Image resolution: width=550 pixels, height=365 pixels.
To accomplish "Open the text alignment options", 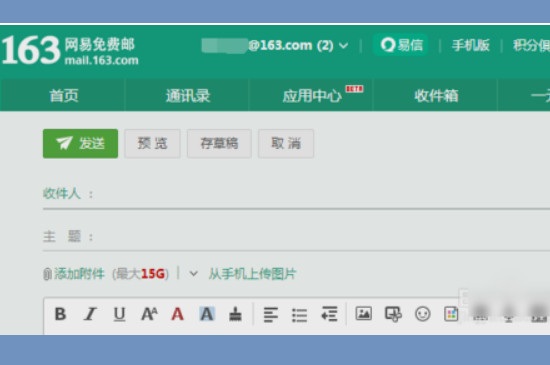I will click(271, 315).
